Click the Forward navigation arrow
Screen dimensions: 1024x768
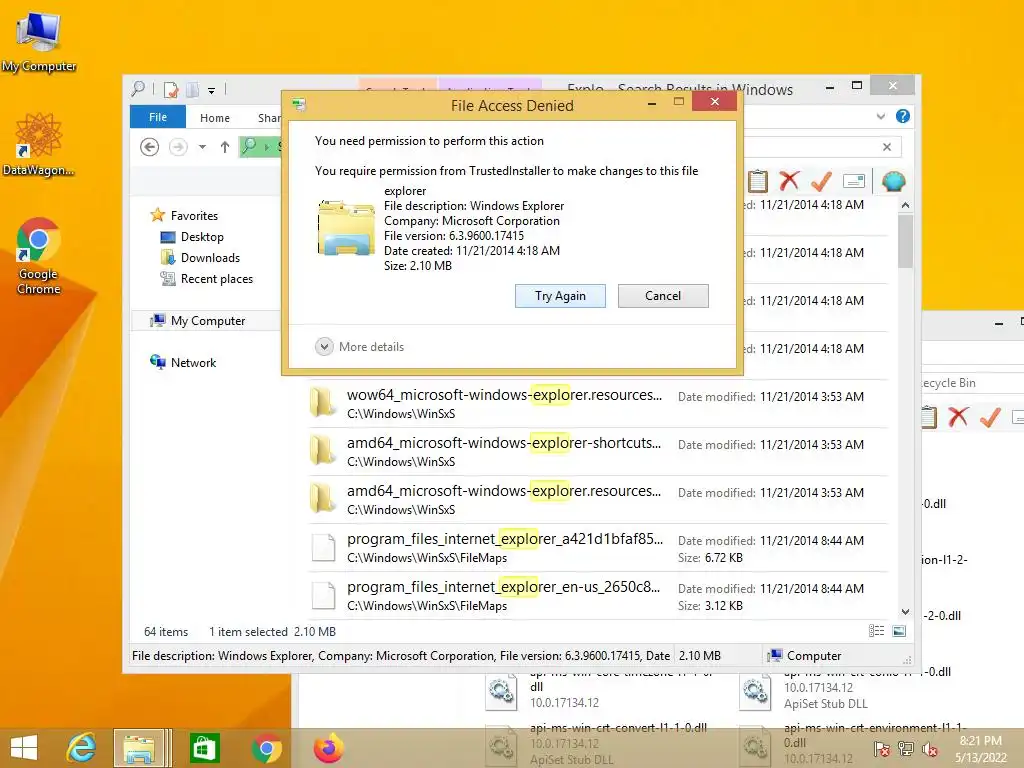pyautogui.click(x=178, y=147)
